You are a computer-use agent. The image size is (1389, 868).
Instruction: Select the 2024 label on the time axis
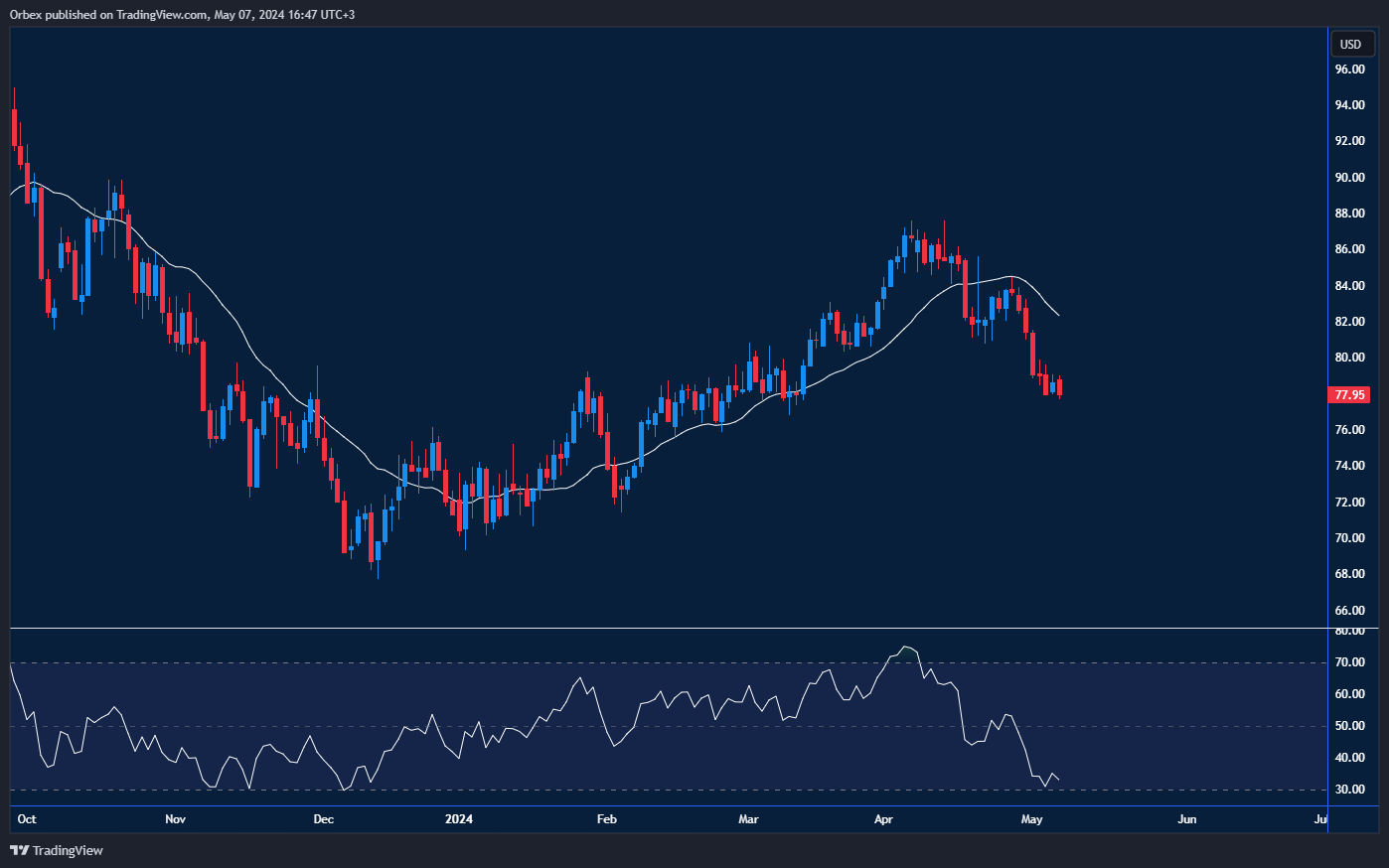[x=459, y=819]
